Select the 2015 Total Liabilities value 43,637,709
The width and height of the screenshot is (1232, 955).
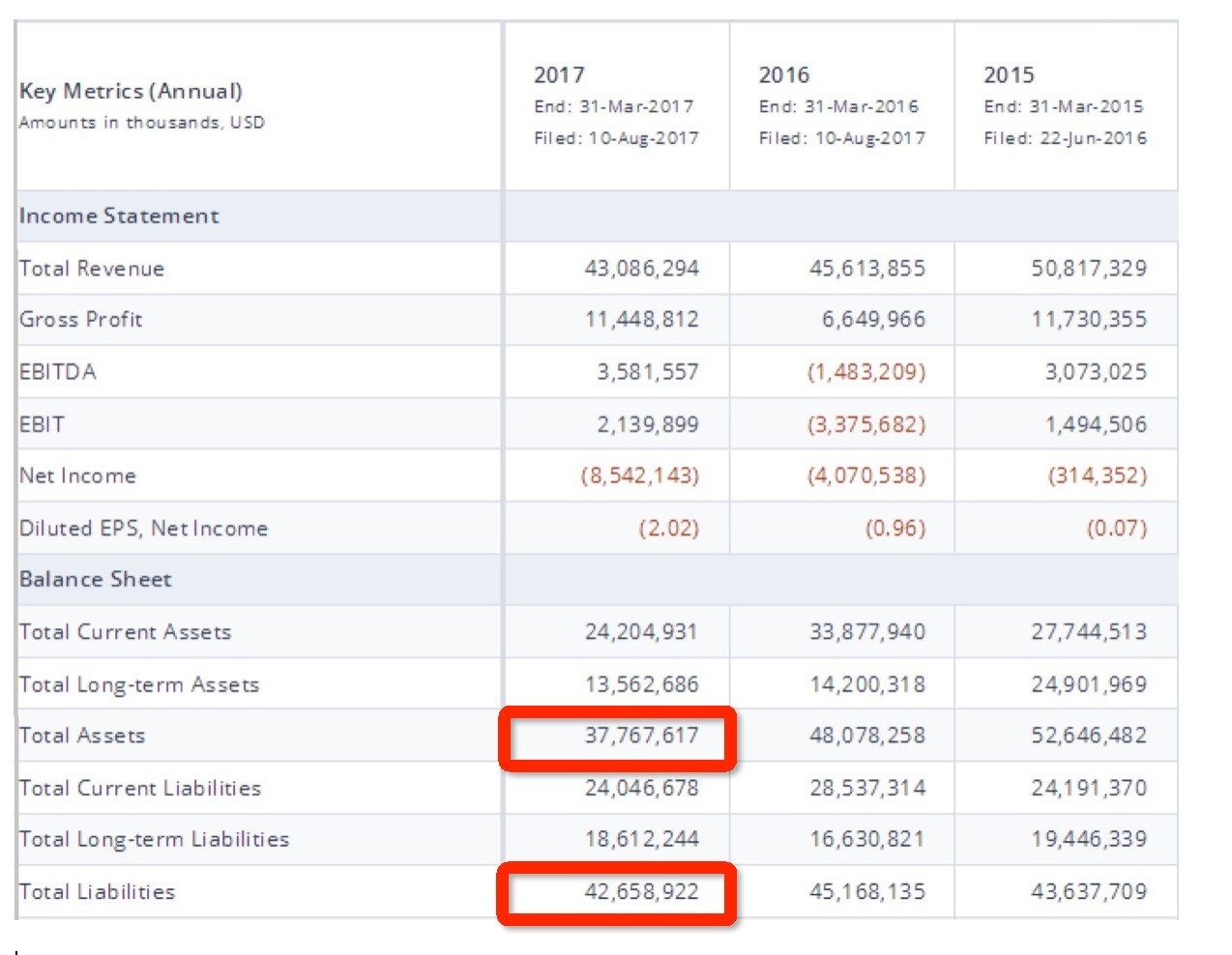click(1089, 891)
